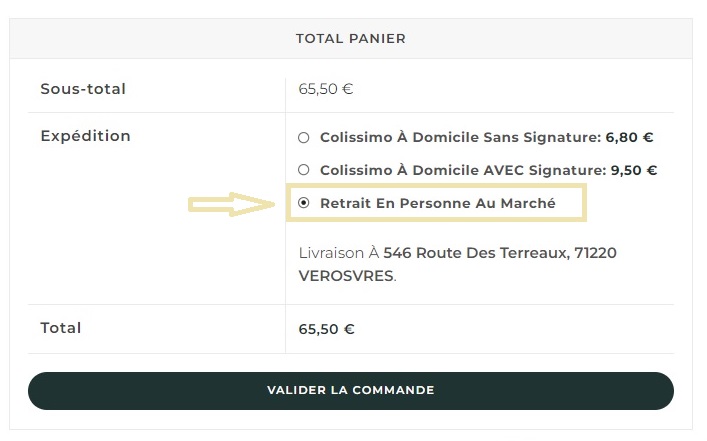The width and height of the screenshot is (707, 441).
Task: Click the 'Colissimo À Domicile Sans Signature' label text
Action: coord(460,138)
